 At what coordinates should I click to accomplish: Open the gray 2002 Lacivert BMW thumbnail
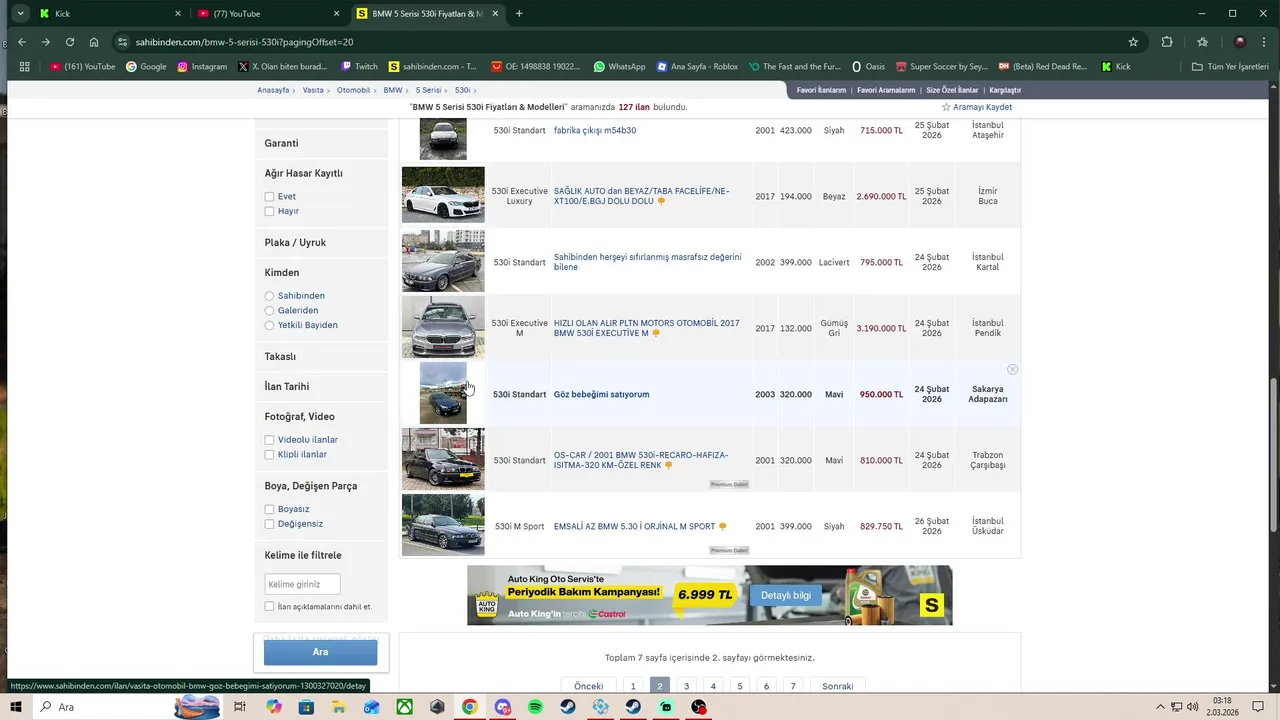coord(443,261)
